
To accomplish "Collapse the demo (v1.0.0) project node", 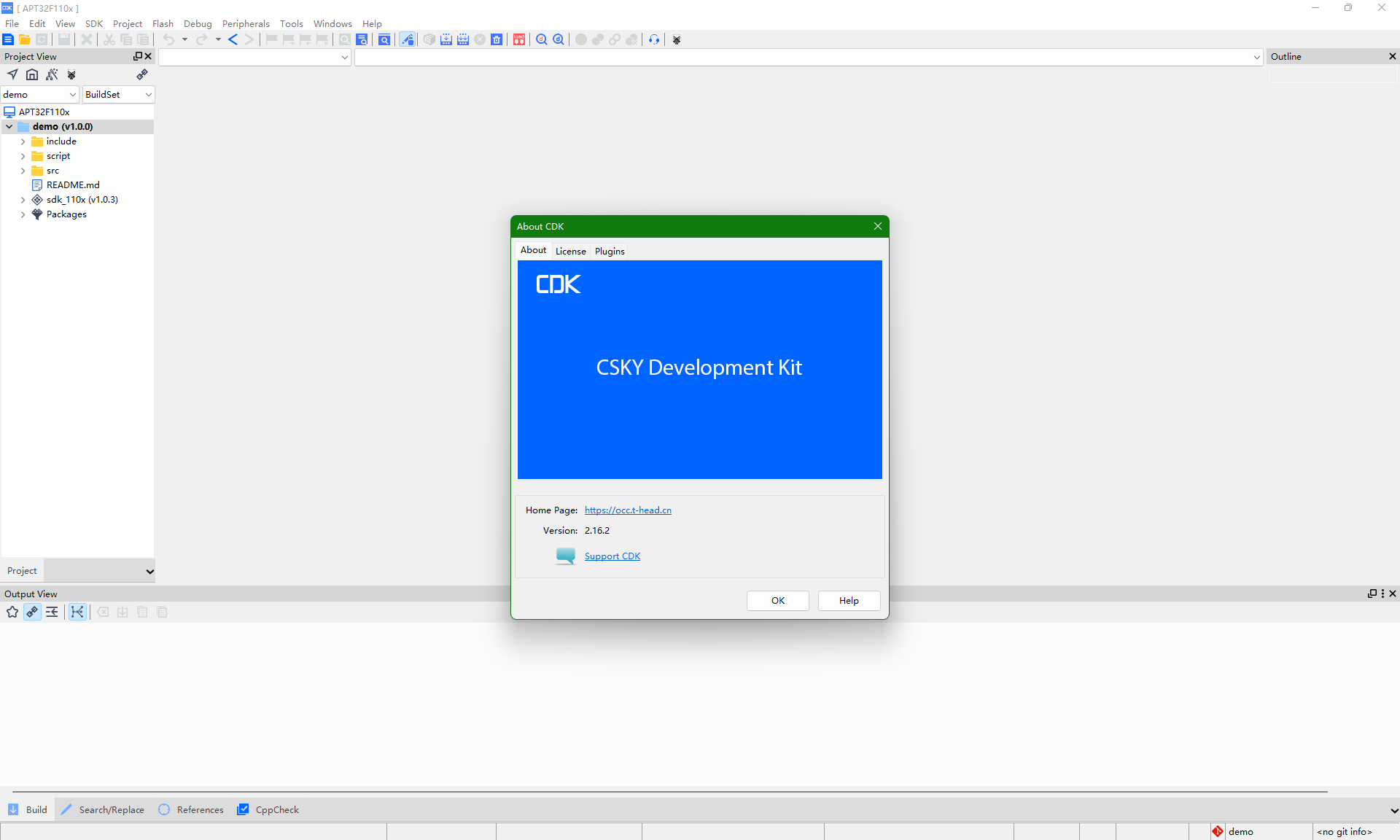I will coord(9,127).
